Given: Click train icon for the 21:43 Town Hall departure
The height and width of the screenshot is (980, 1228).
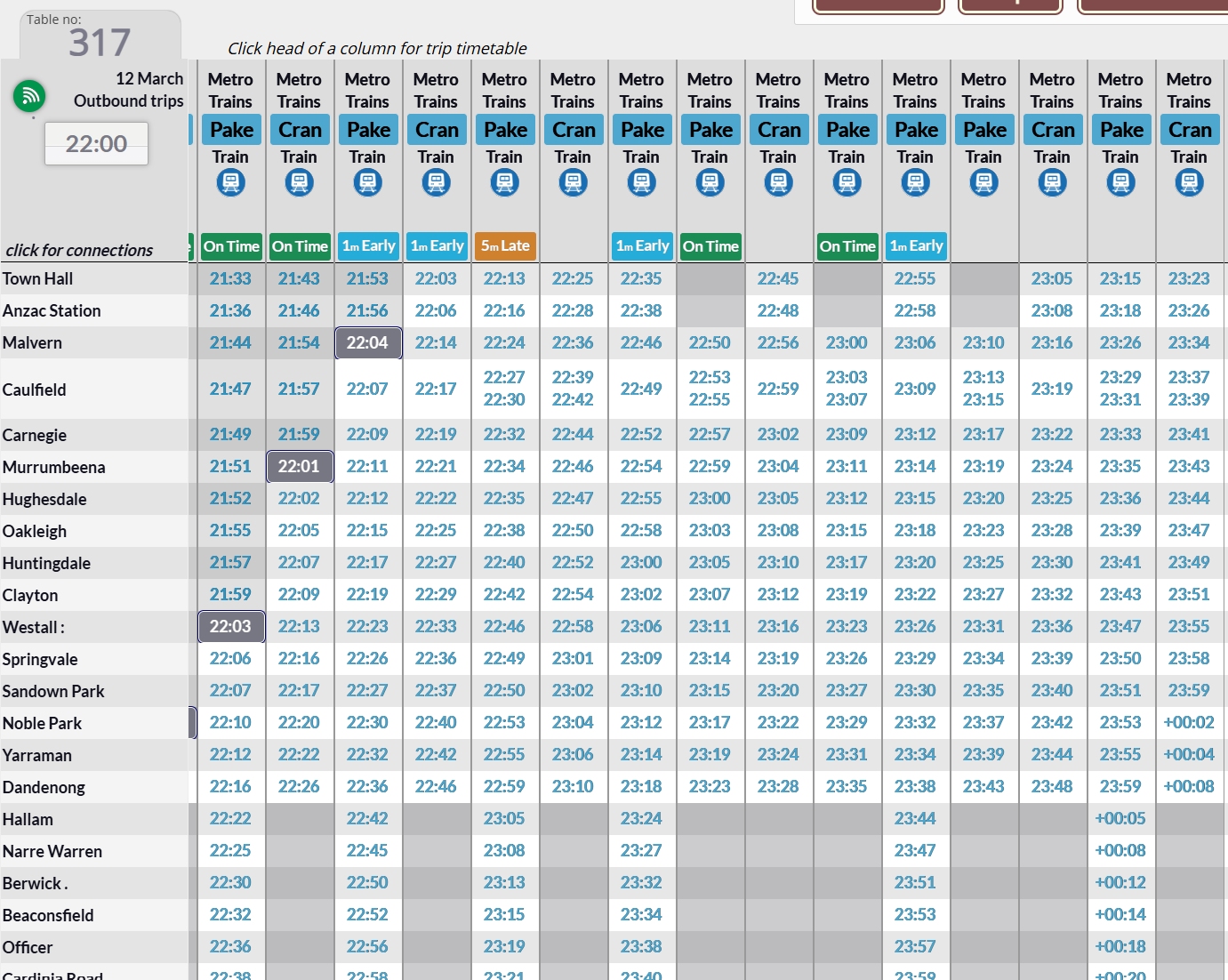Looking at the screenshot, I should 299,183.
